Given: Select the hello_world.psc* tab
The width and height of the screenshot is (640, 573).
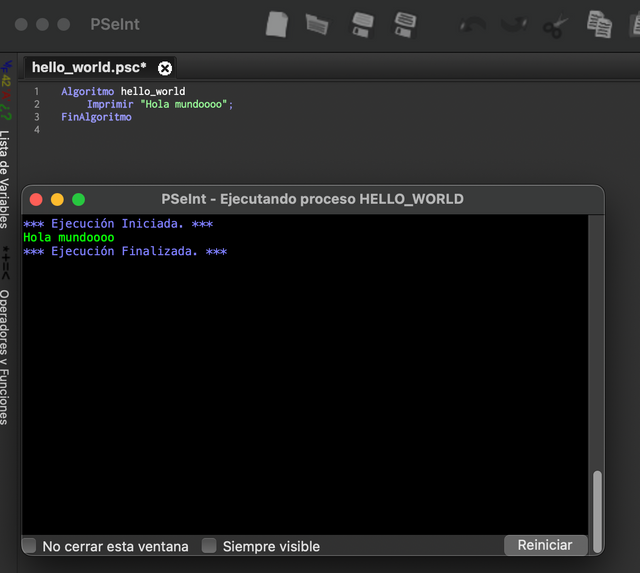Looking at the screenshot, I should [x=88, y=68].
